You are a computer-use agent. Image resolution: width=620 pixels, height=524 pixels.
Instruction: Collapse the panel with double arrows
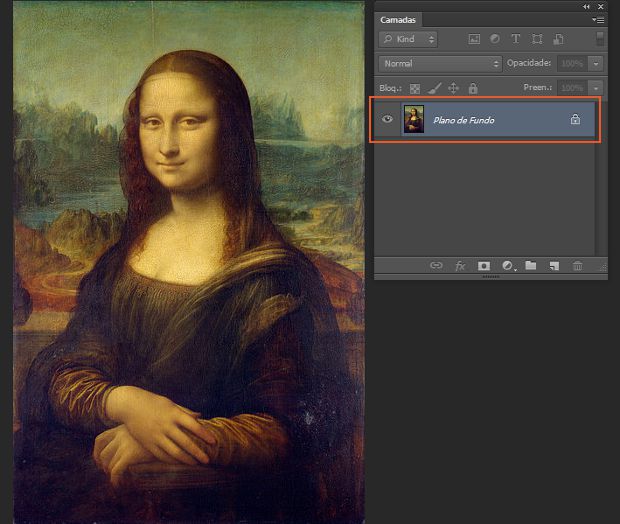coord(586,6)
